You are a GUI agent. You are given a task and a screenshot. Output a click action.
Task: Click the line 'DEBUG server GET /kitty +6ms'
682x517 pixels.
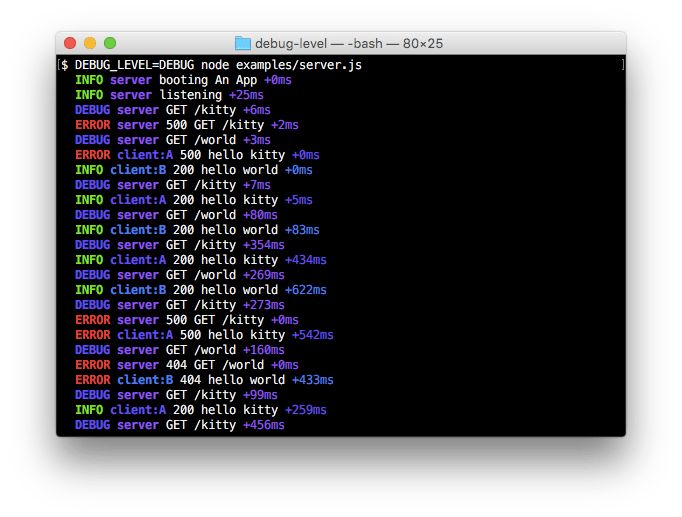click(x=173, y=110)
